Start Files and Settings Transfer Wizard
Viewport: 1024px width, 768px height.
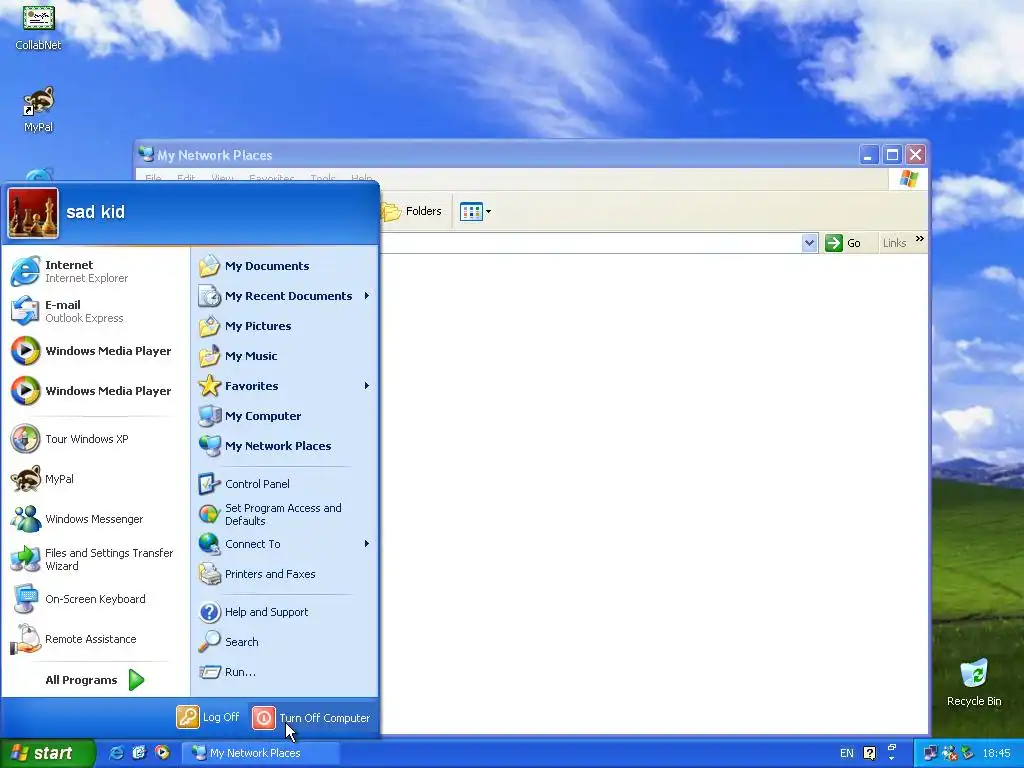pos(95,559)
